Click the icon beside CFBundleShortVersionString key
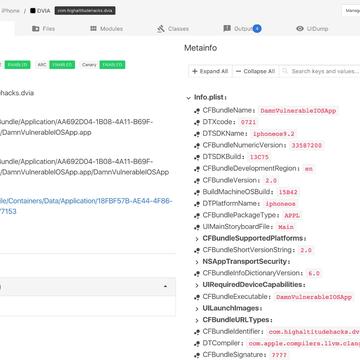 click(x=197, y=250)
